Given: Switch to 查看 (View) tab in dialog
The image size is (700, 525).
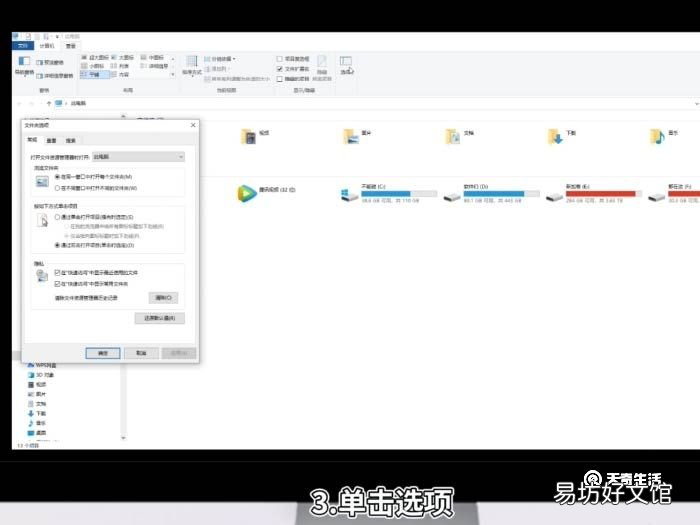Looking at the screenshot, I should tap(51, 141).
